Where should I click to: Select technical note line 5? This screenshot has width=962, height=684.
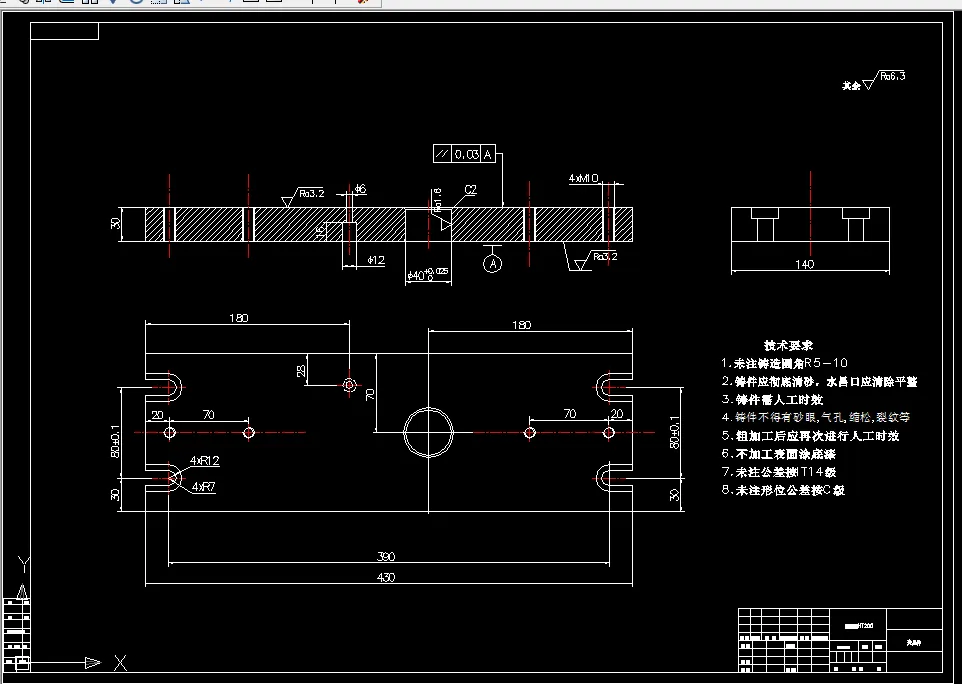pos(810,436)
